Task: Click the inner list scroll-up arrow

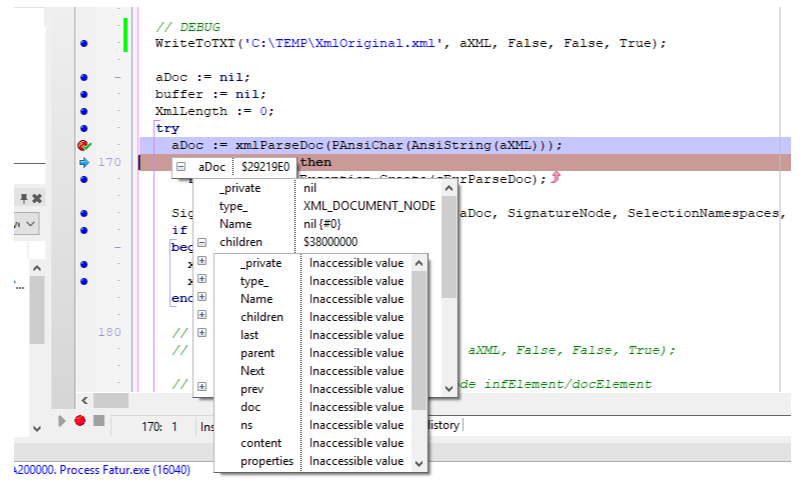Action: pos(419,263)
